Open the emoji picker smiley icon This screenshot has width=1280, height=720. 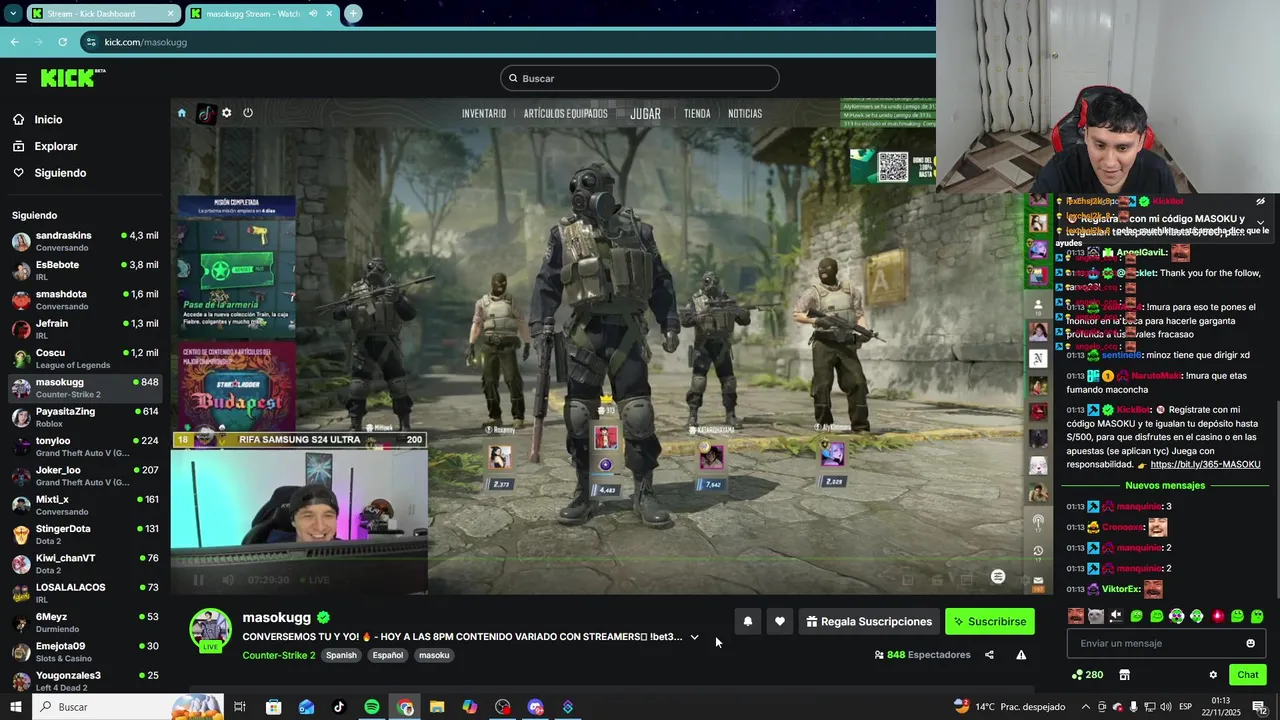(1250, 643)
